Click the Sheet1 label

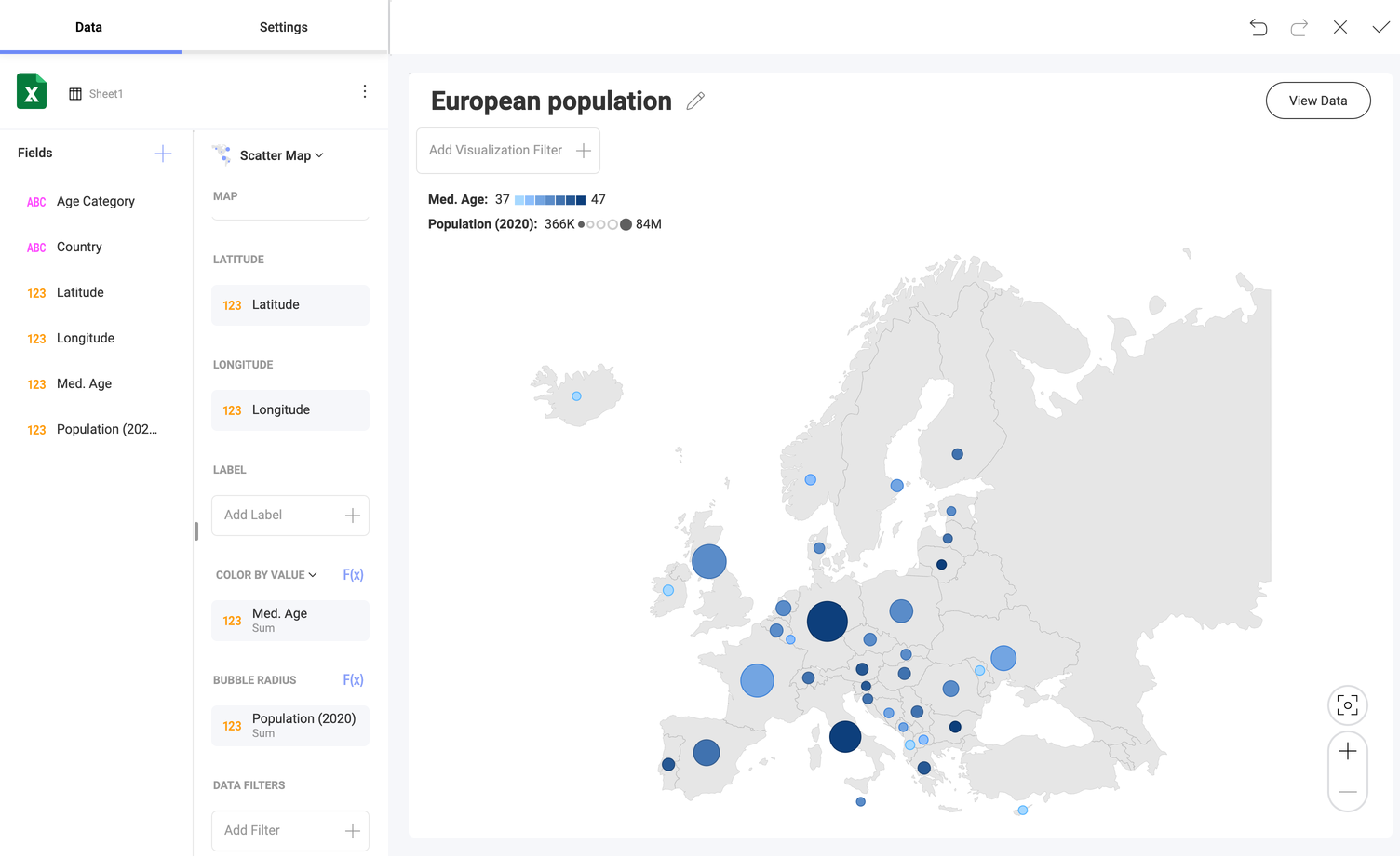(106, 94)
